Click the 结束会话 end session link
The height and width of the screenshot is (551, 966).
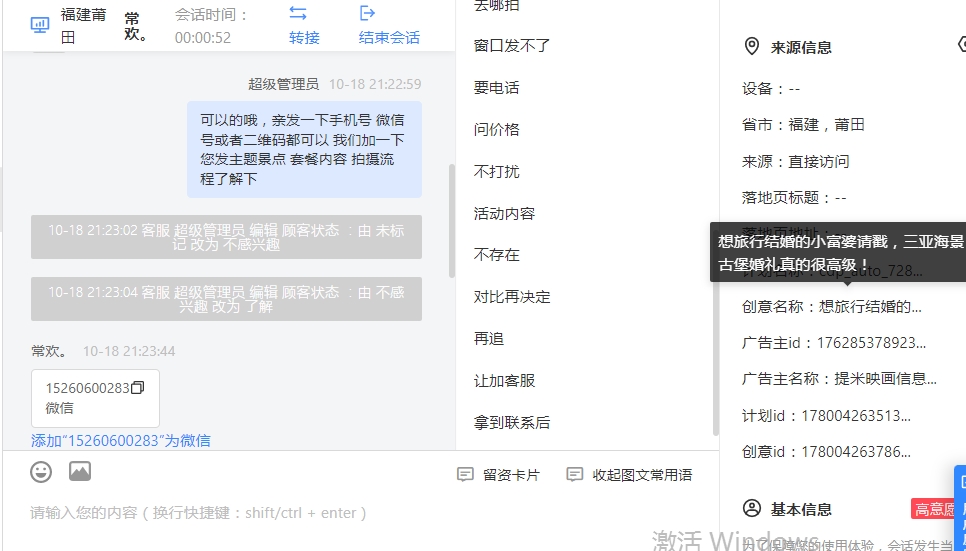pos(389,38)
